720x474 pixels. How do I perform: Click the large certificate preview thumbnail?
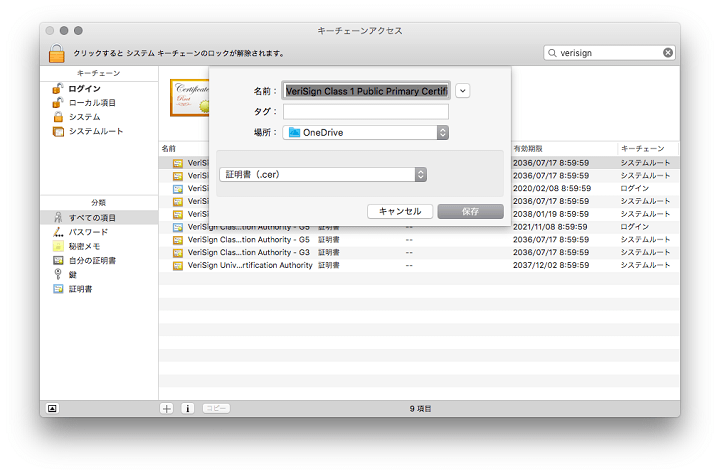pos(189,97)
